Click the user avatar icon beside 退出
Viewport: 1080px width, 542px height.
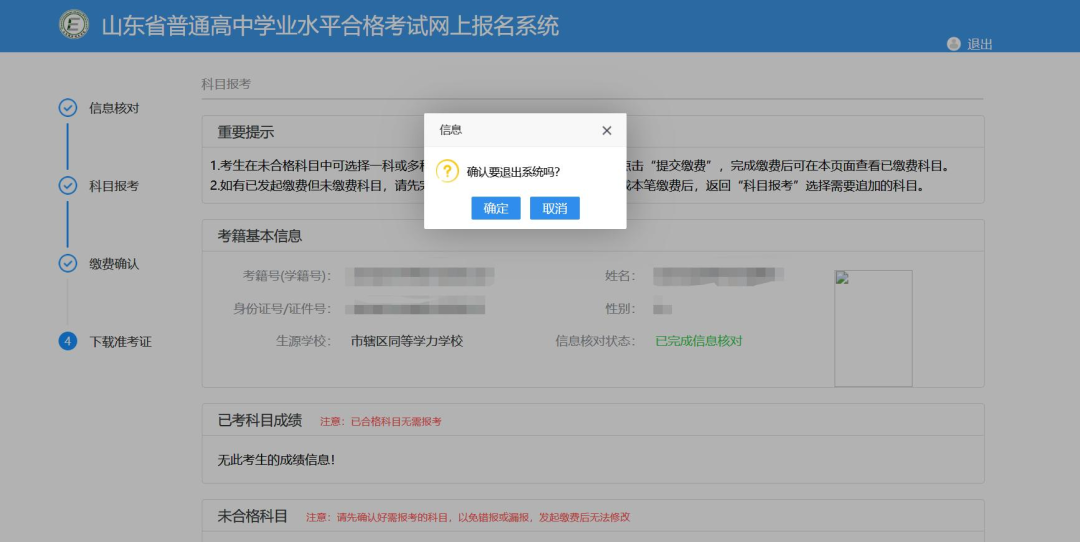(953, 44)
